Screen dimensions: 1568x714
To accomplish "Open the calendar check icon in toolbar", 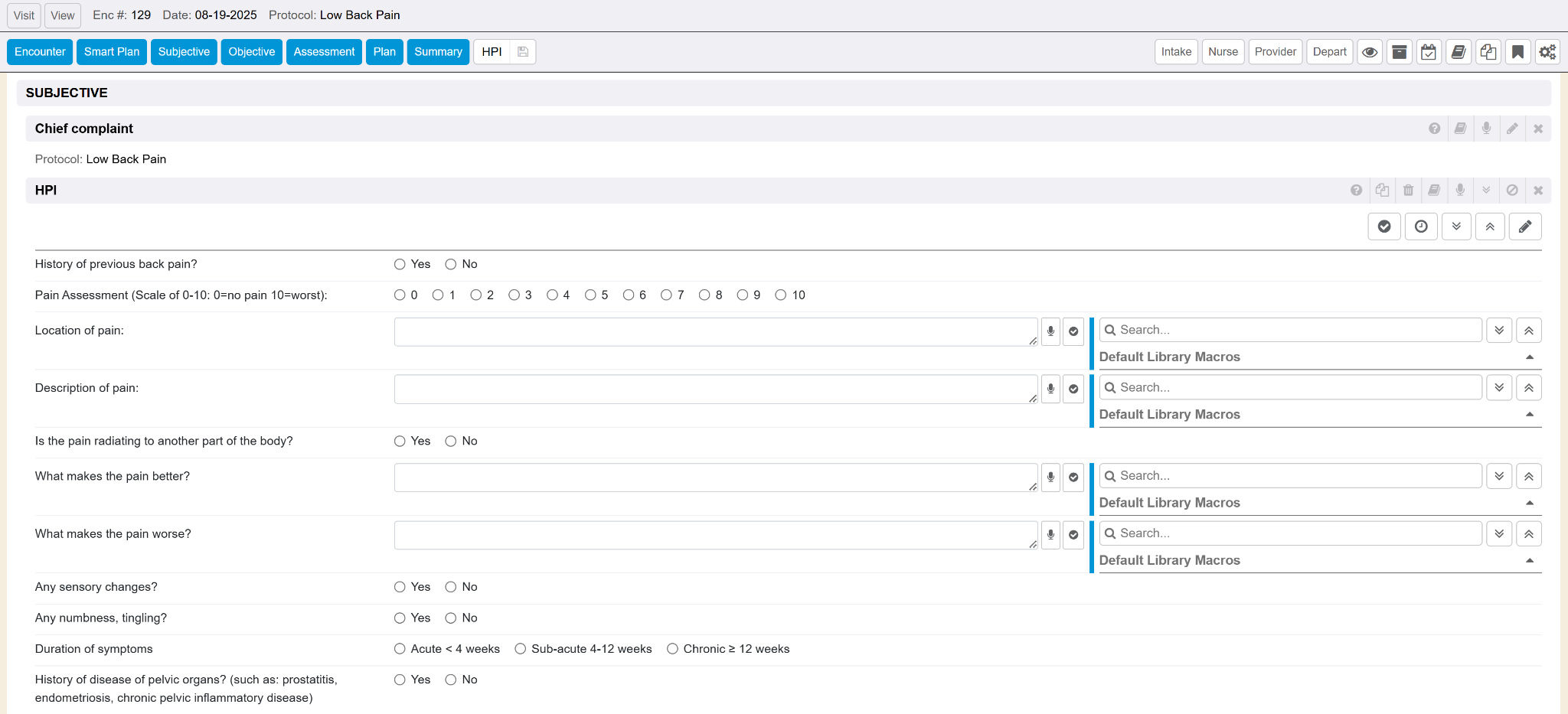I will 1429,52.
